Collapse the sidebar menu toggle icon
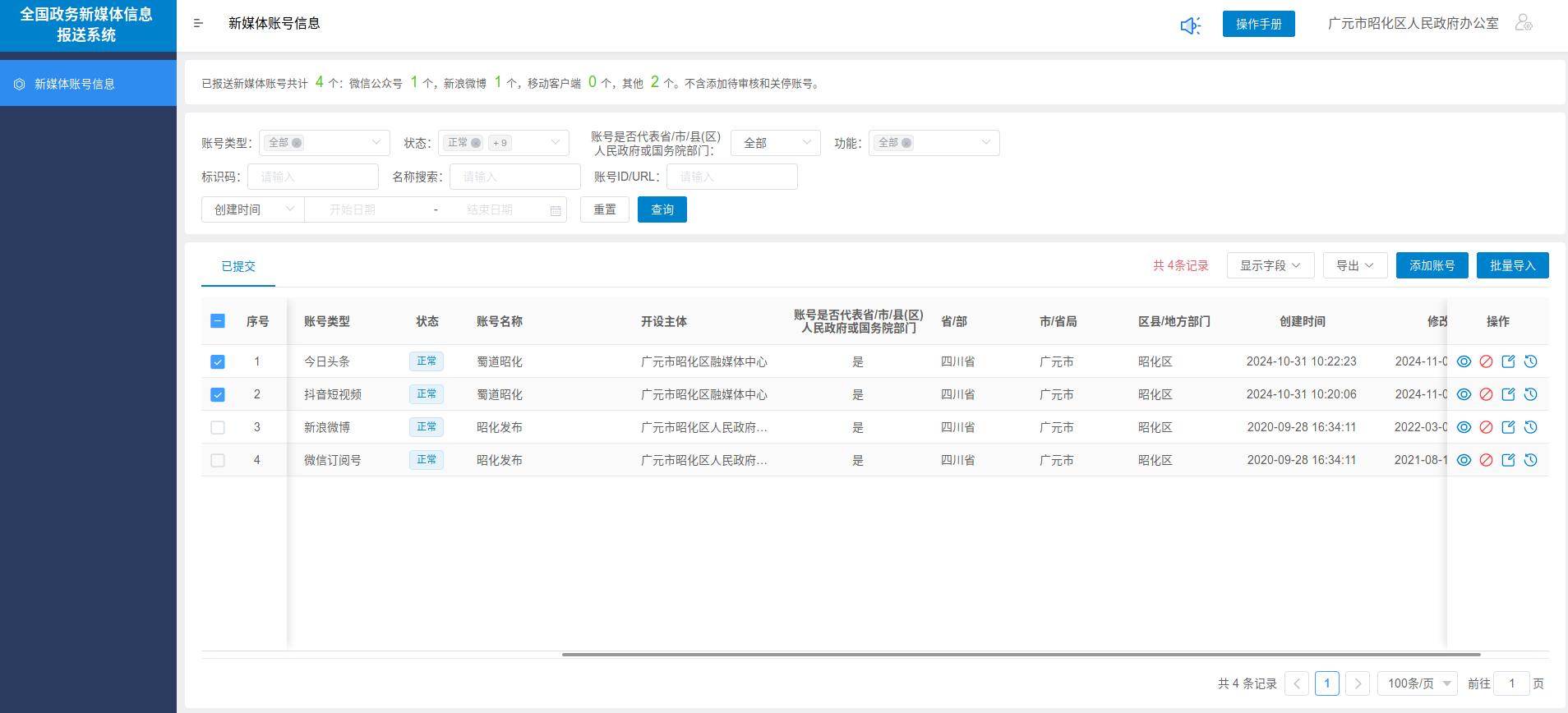The height and width of the screenshot is (713, 1568). pyautogui.click(x=198, y=24)
